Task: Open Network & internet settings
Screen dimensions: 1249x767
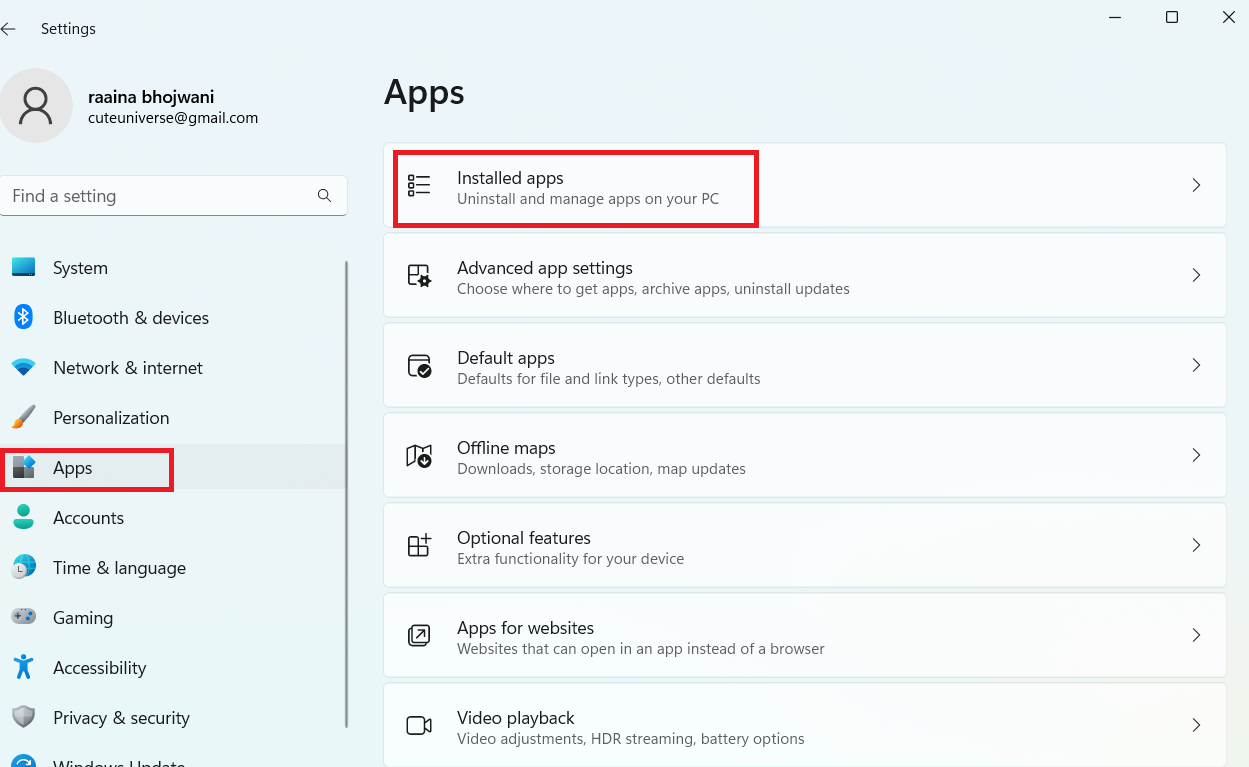Action: pyautogui.click(x=127, y=368)
